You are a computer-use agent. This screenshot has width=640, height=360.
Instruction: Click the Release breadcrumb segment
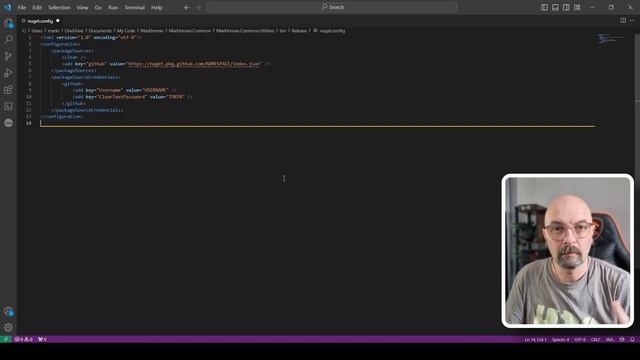(299, 31)
